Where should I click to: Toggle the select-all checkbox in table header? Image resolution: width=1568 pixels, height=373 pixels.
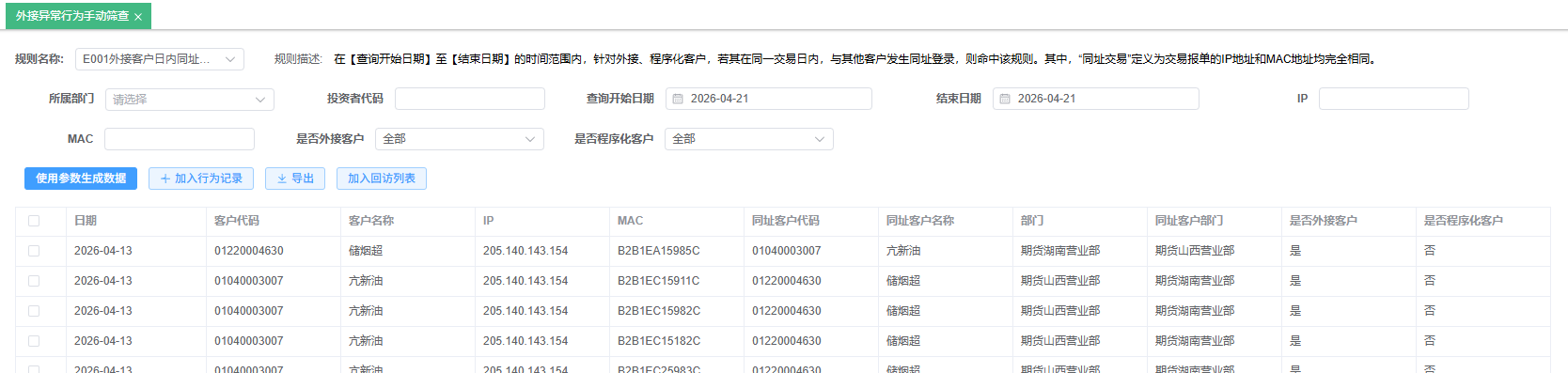point(34,221)
